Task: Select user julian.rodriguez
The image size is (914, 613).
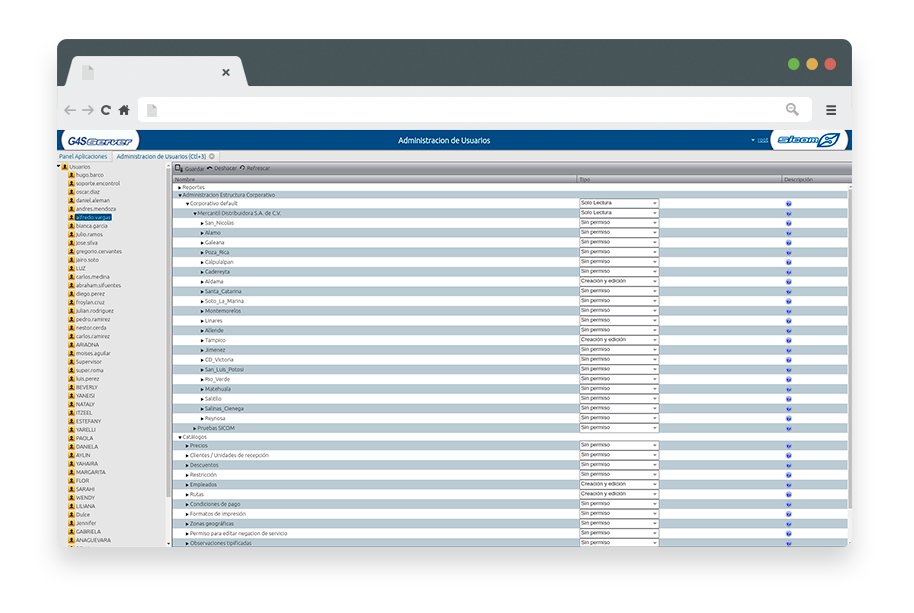Action: pyautogui.click(x=94, y=311)
